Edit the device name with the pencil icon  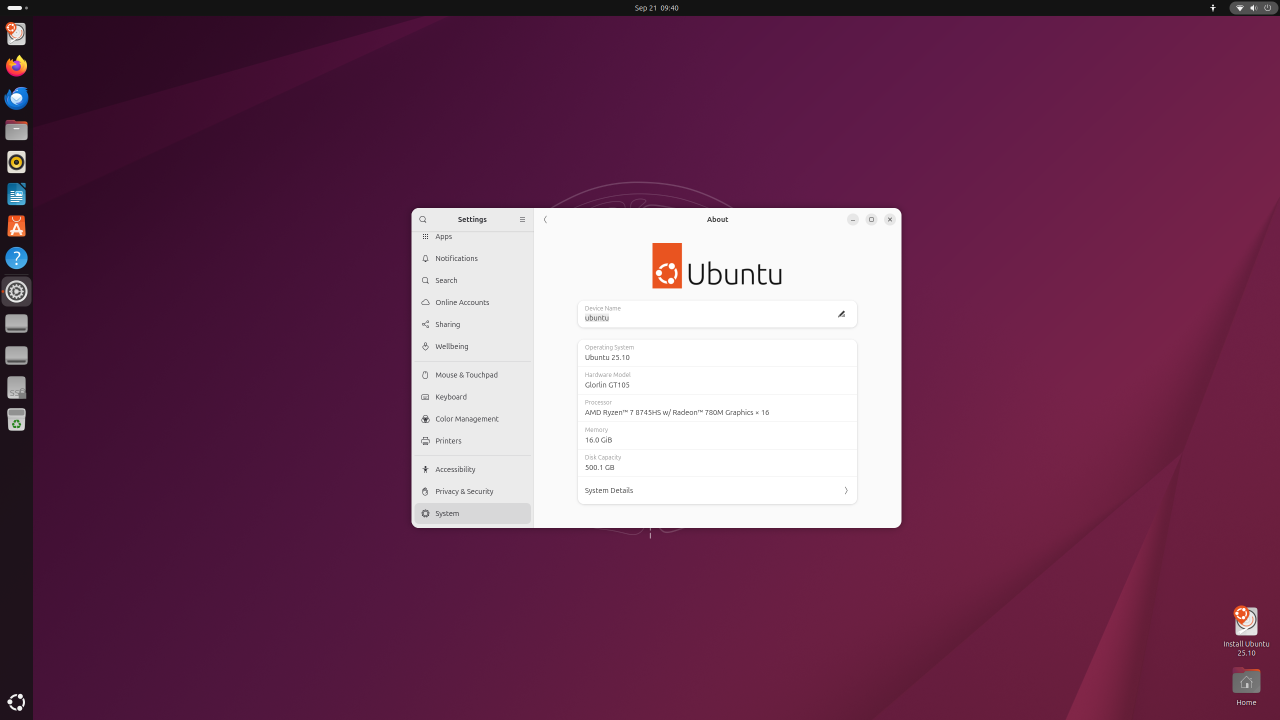click(x=841, y=314)
